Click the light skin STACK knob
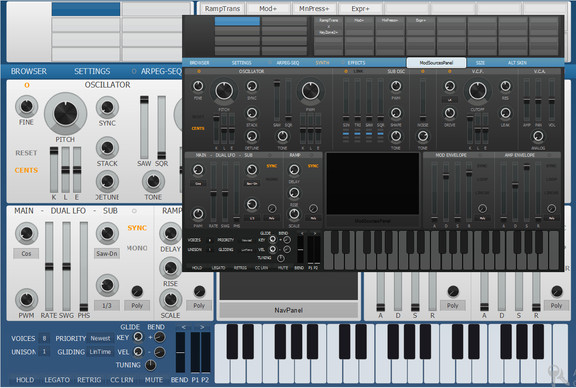Viewport: 576px width, 388px height. (x=107, y=147)
